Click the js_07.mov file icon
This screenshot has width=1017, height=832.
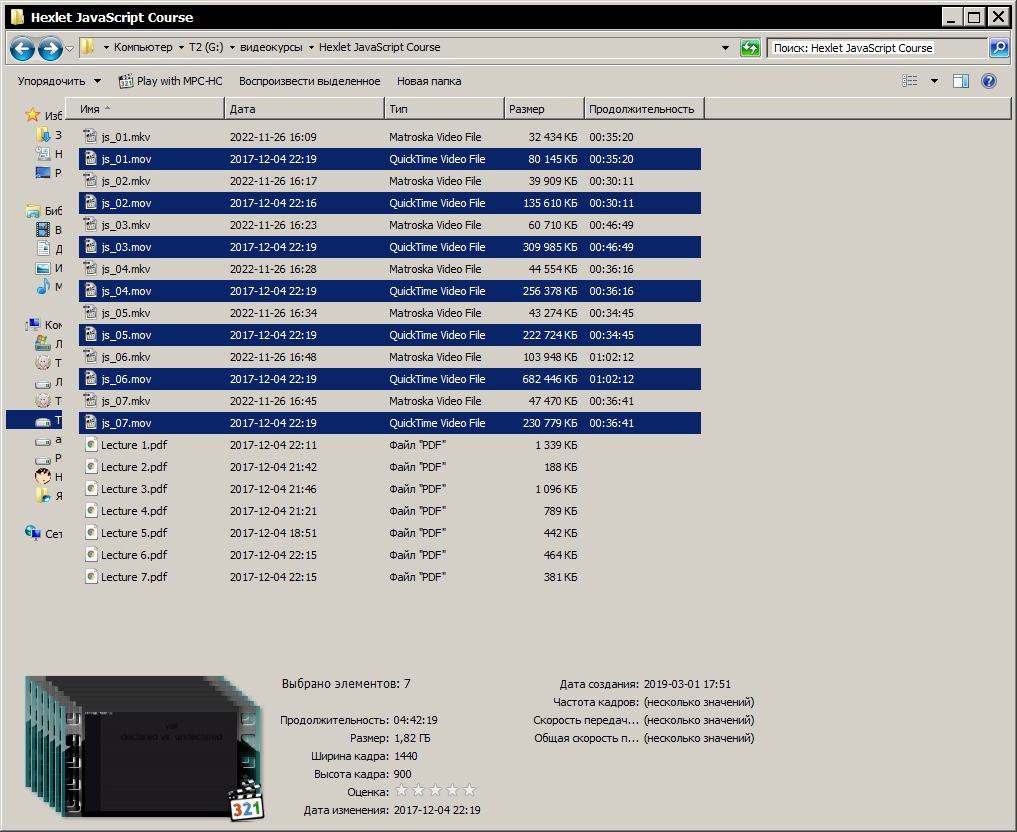click(90, 423)
